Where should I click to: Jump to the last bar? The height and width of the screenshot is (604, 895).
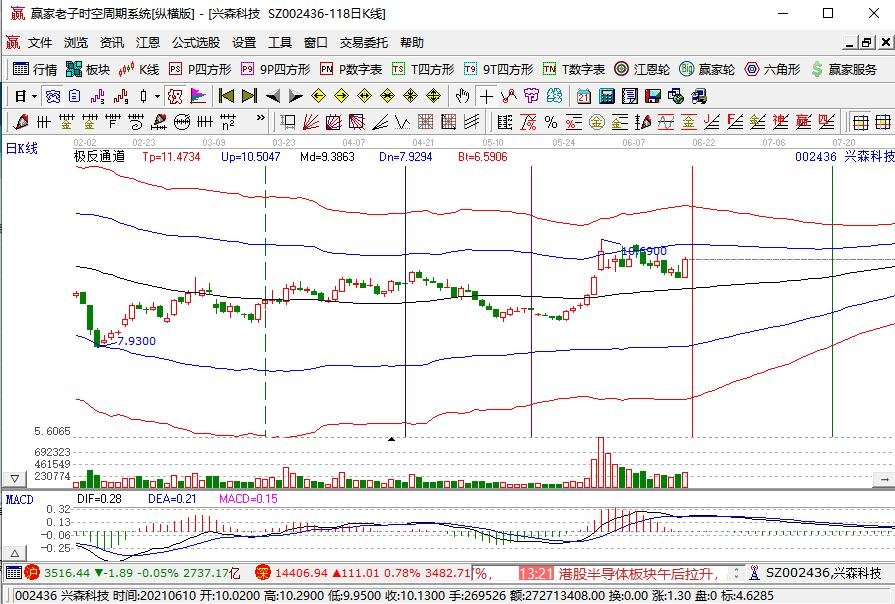click(x=249, y=96)
